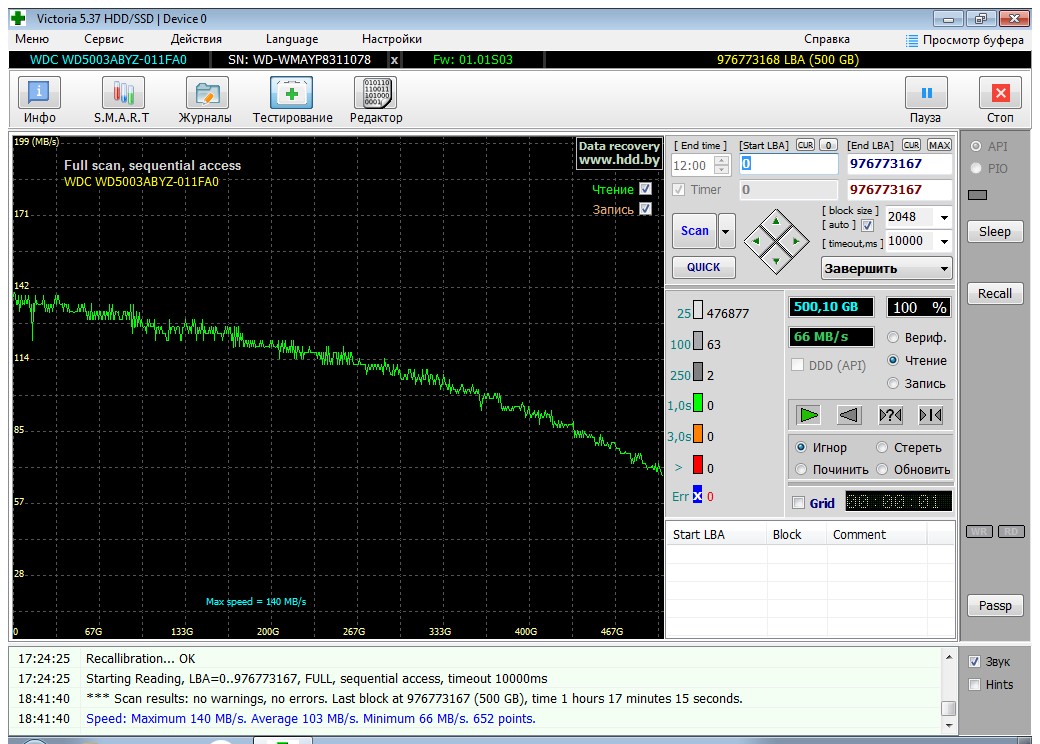Click the Comment column header
Image resolution: width=1040 pixels, height=744 pixels.
[x=876, y=534]
